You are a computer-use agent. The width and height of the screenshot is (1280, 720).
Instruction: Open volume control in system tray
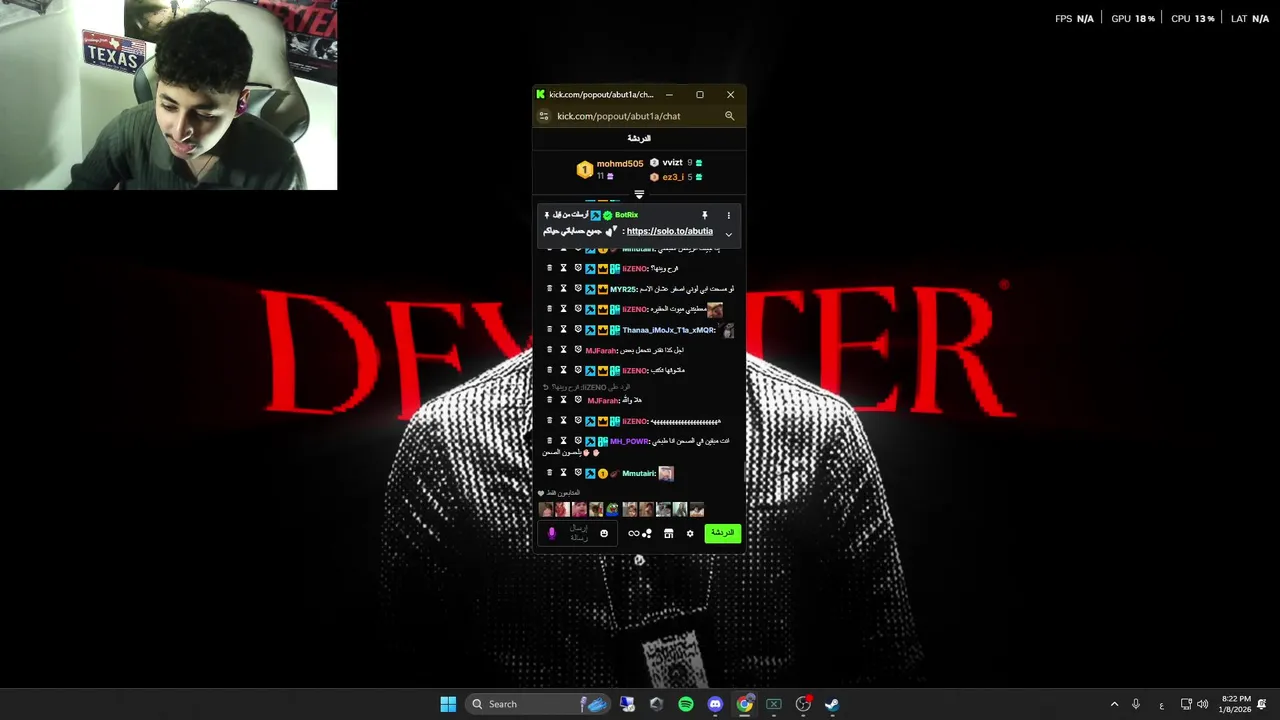click(x=1202, y=704)
